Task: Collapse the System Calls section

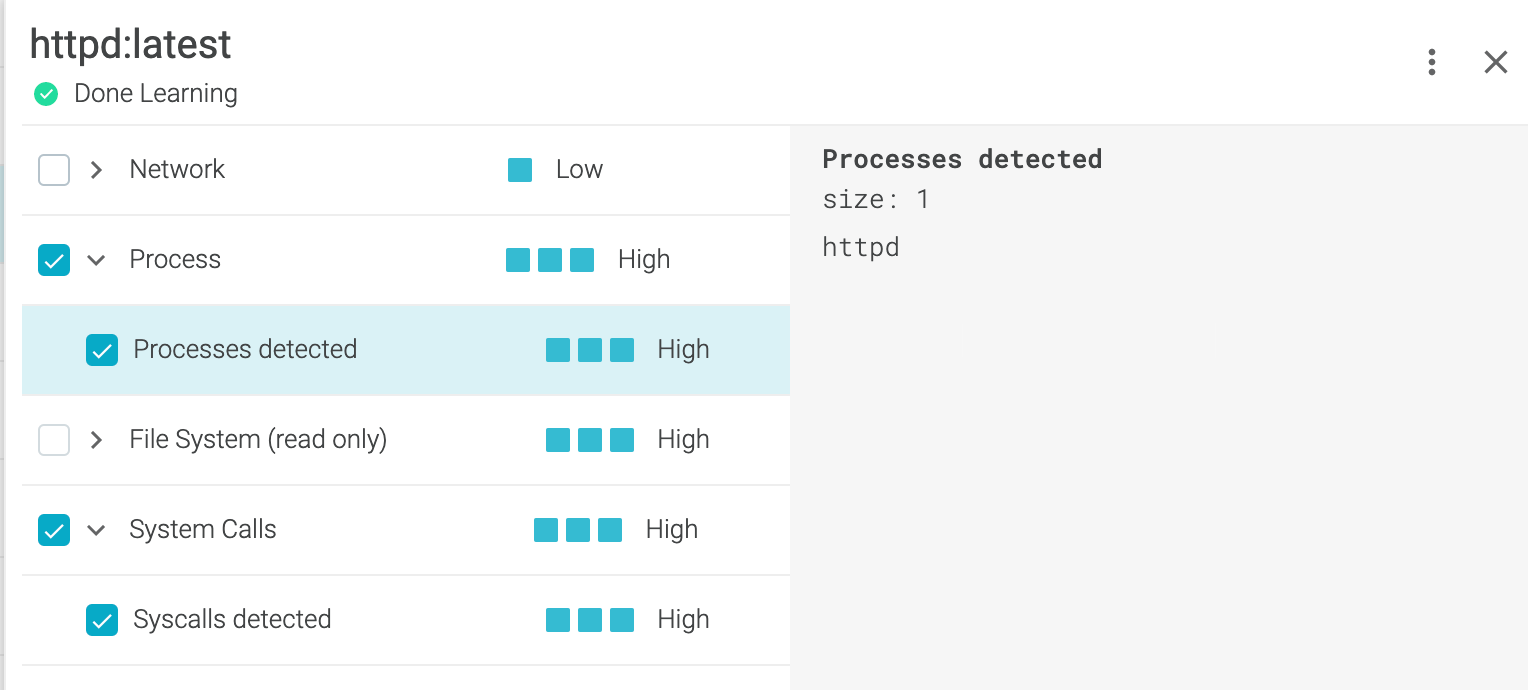Action: point(96,530)
